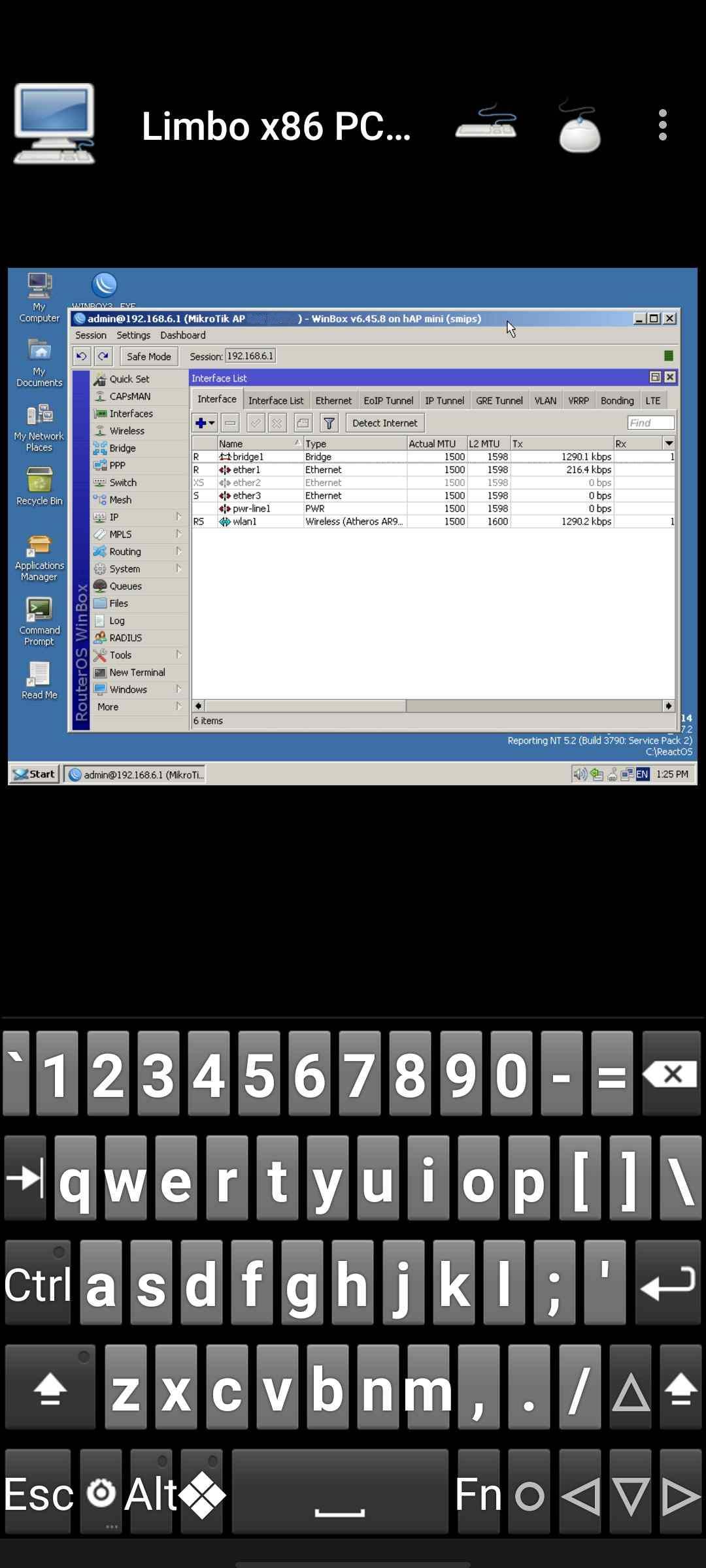706x1568 pixels.
Task: Click the Enable checkmark toolbar button
Action: [255, 423]
